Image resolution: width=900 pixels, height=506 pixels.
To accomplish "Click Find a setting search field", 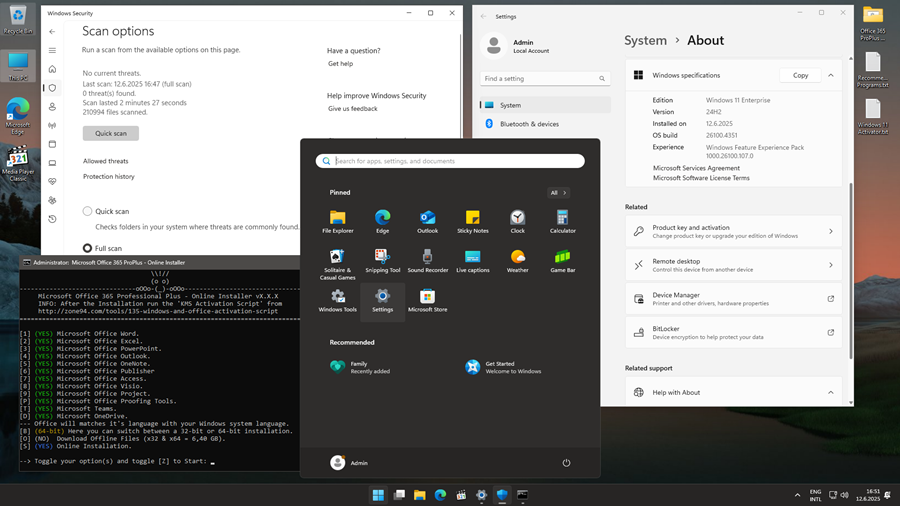I will (545, 79).
